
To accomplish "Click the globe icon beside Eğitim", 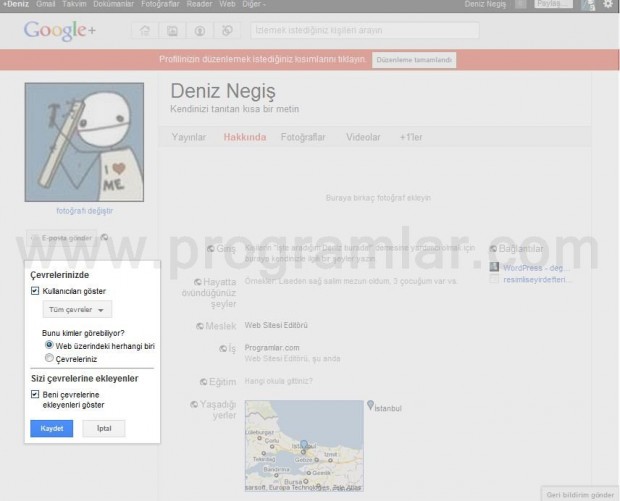I will pyautogui.click(x=204, y=382).
